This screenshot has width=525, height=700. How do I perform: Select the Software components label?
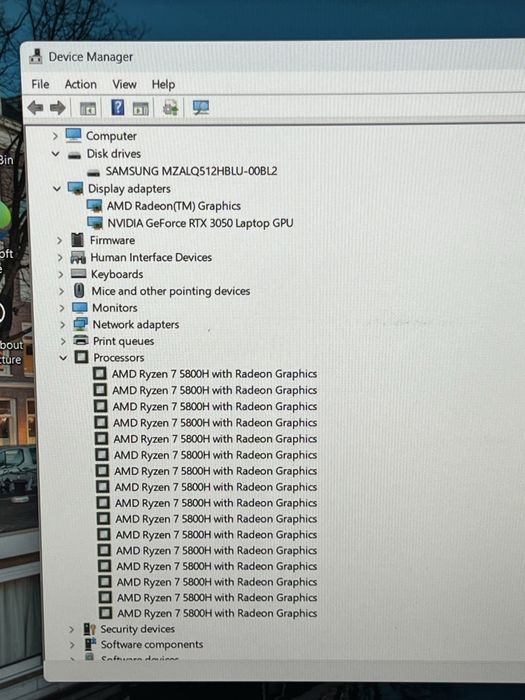click(152, 644)
